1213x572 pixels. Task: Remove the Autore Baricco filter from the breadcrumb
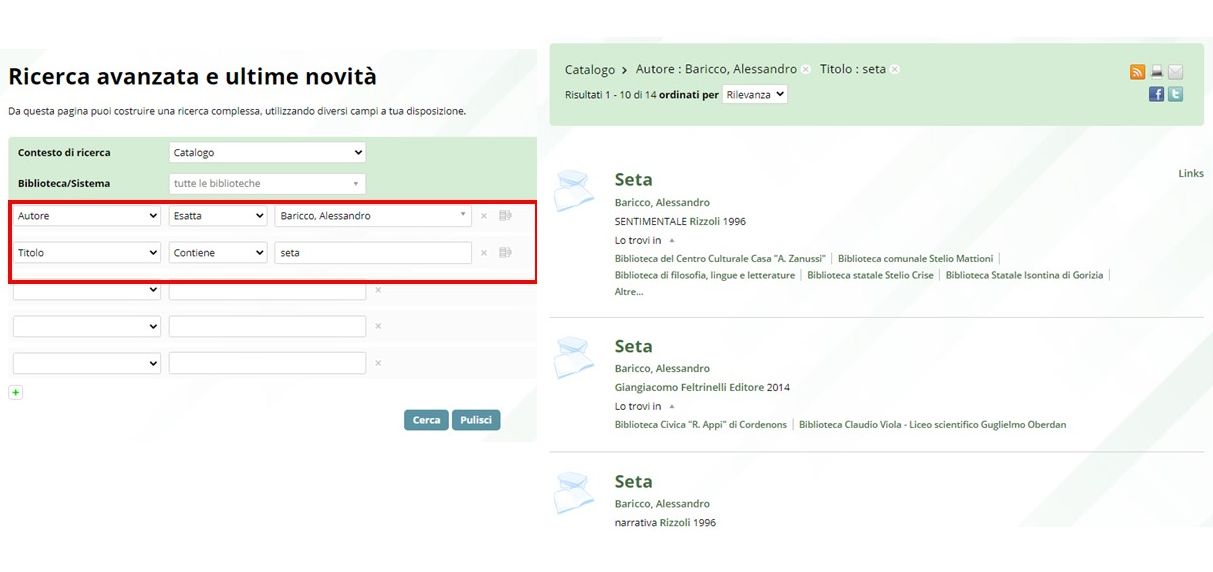(x=806, y=70)
